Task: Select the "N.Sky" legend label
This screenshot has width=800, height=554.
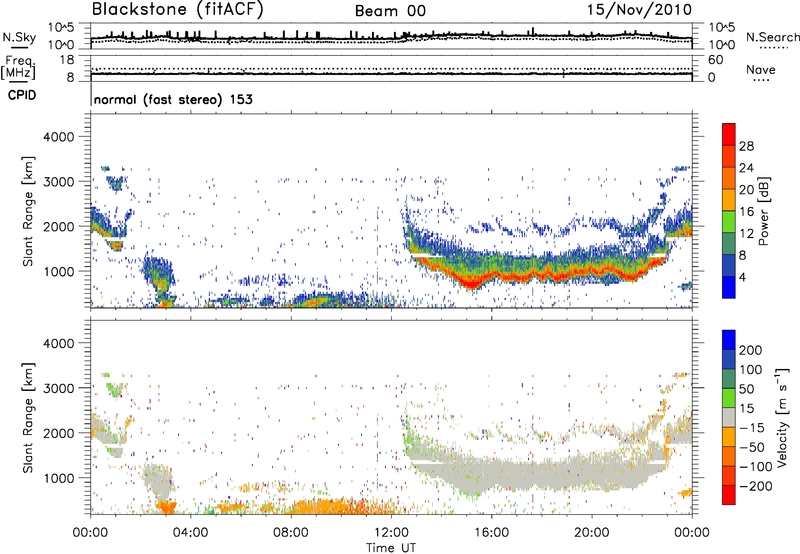Action: tap(19, 37)
